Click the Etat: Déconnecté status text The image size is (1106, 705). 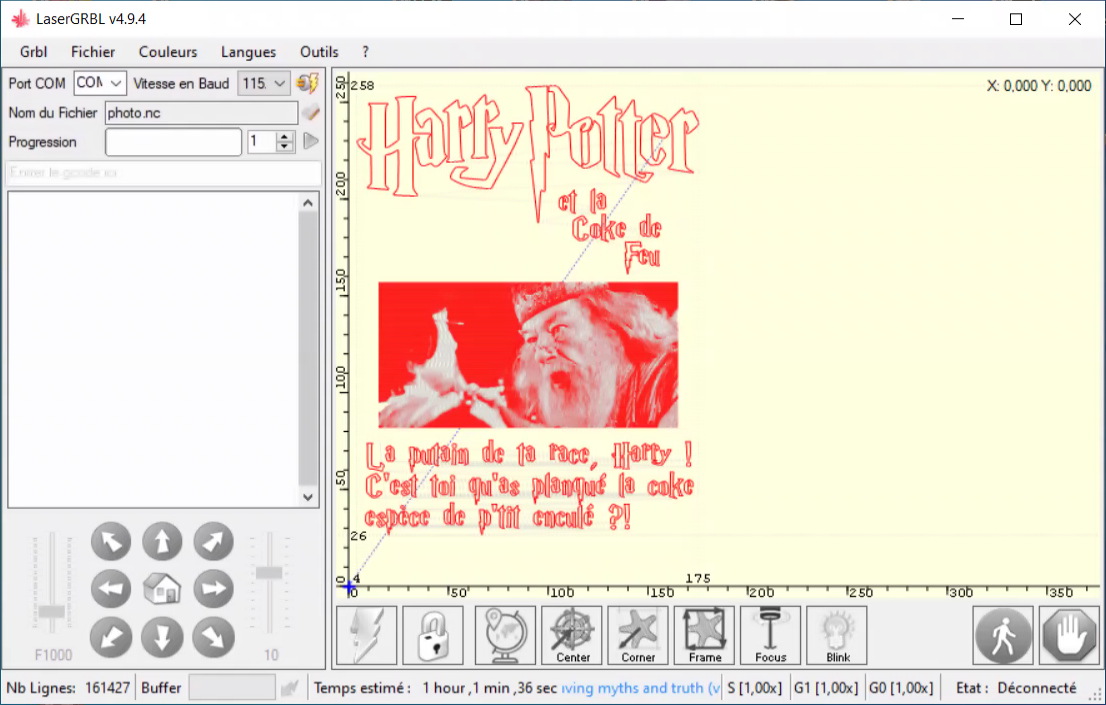[x=1016, y=687]
